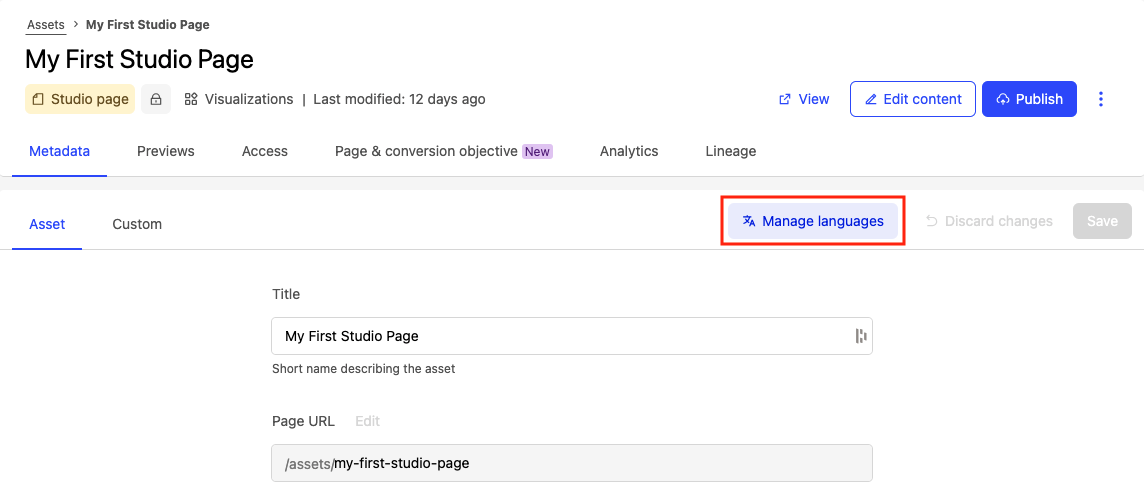Open the Access tab

265,151
